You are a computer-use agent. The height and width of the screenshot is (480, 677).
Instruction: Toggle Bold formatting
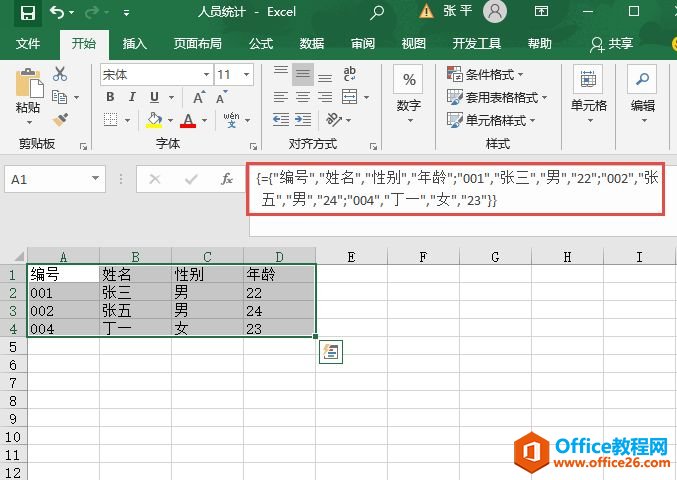click(x=110, y=97)
